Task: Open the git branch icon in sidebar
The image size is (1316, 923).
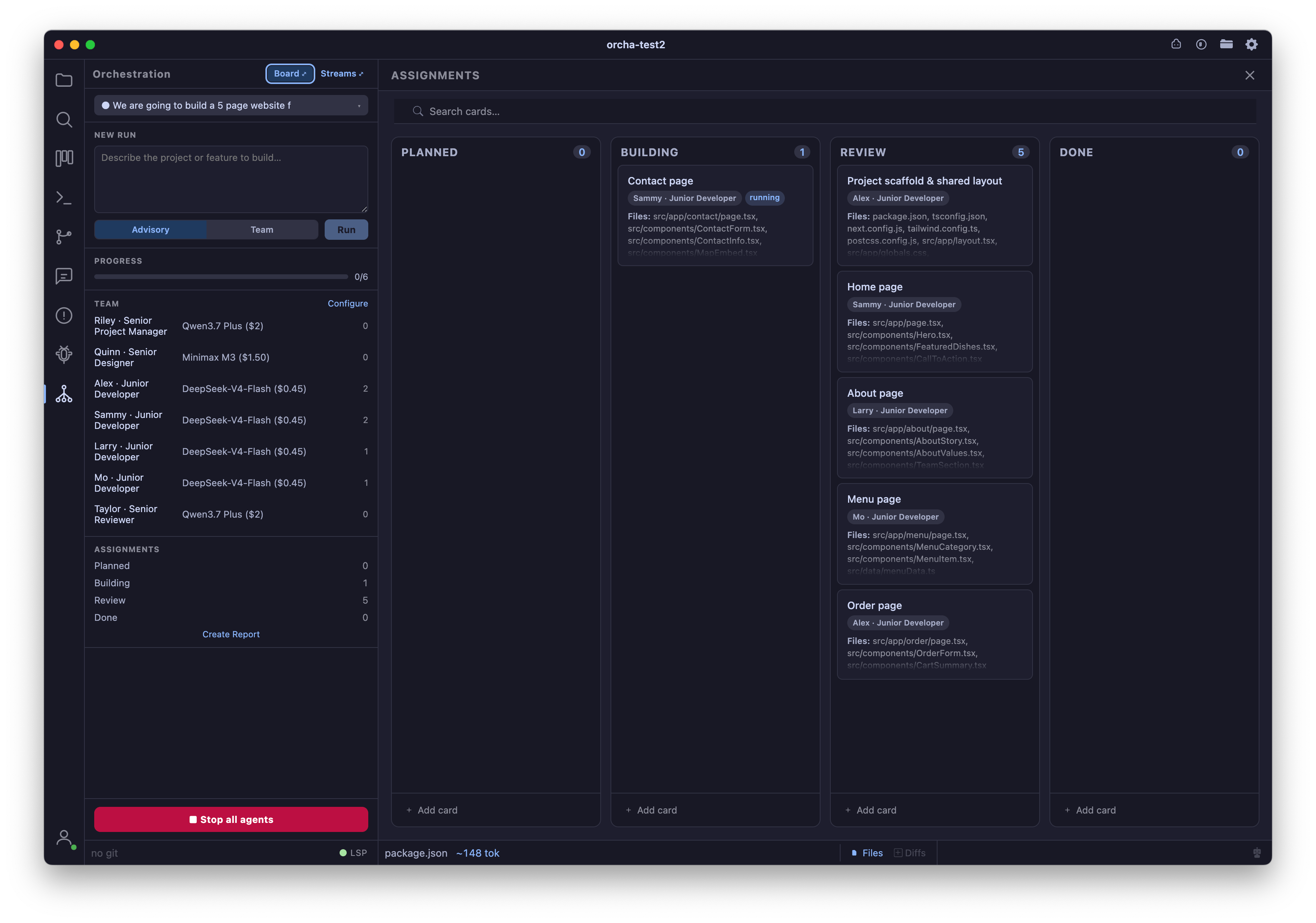Action: pyautogui.click(x=64, y=237)
